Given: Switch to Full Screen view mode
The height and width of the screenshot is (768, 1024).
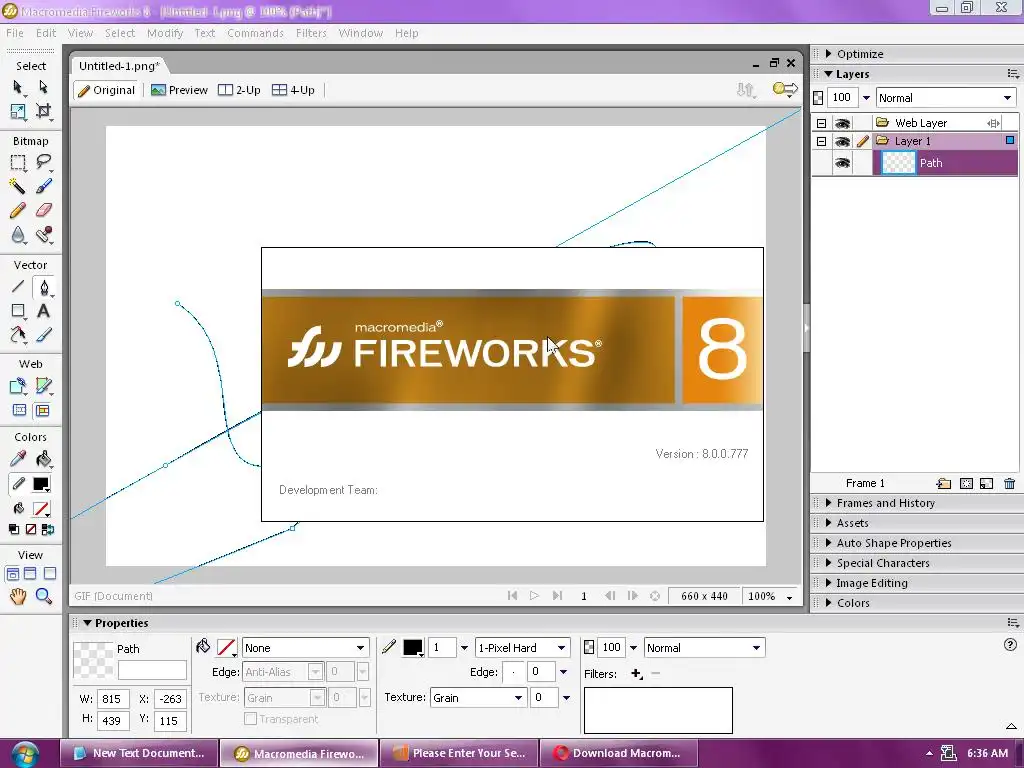Looking at the screenshot, I should pyautogui.click(x=50, y=574).
